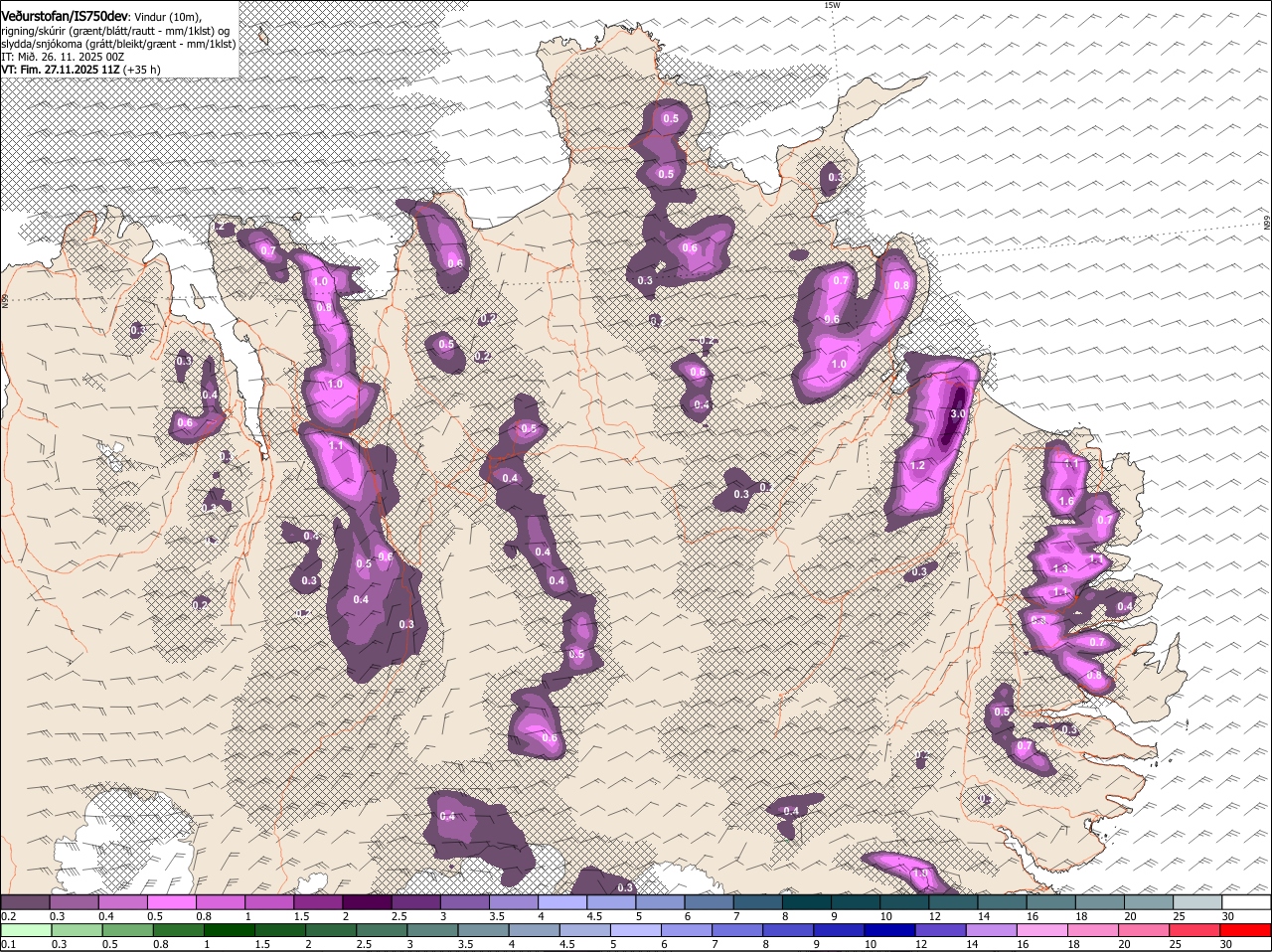This screenshot has width=1272, height=952.
Task: Click the snow legend swatch from 4.5 to 5
Action: (x=611, y=902)
